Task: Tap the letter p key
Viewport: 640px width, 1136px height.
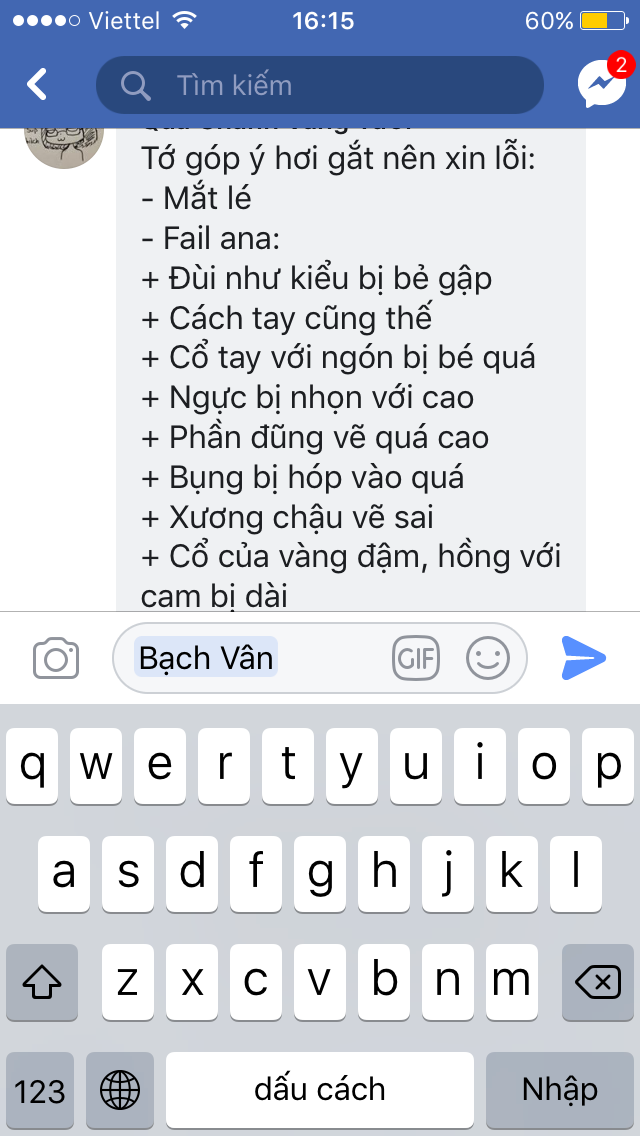Action: pyautogui.click(x=608, y=767)
